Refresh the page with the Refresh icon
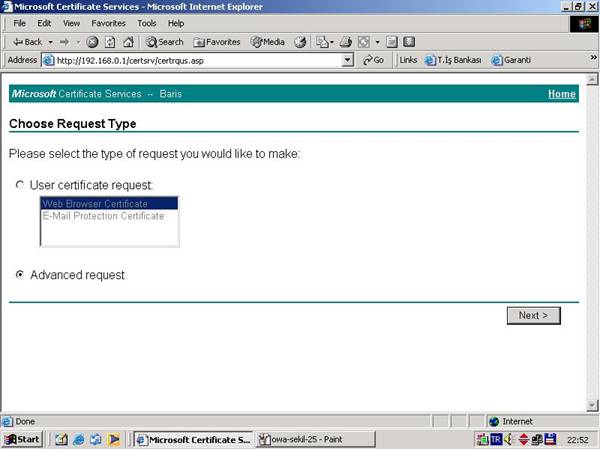 [110, 42]
